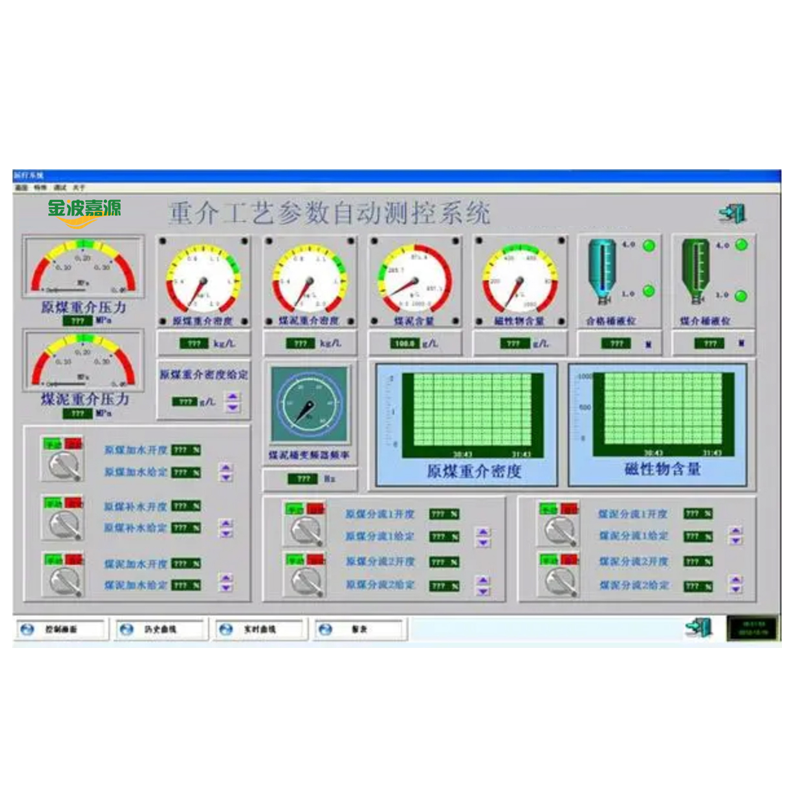Click the exit door icon at top right
Image resolution: width=800 pixels, height=800 pixels.
point(731,213)
